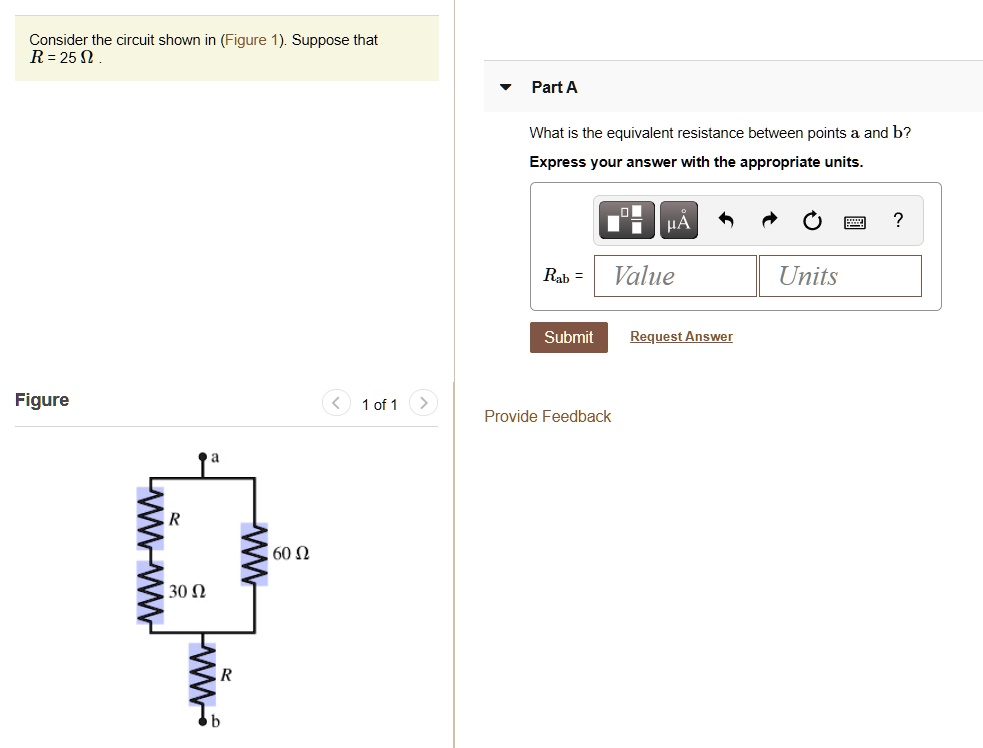
Task: Reset the answer with the reset icon
Action: pos(811,221)
